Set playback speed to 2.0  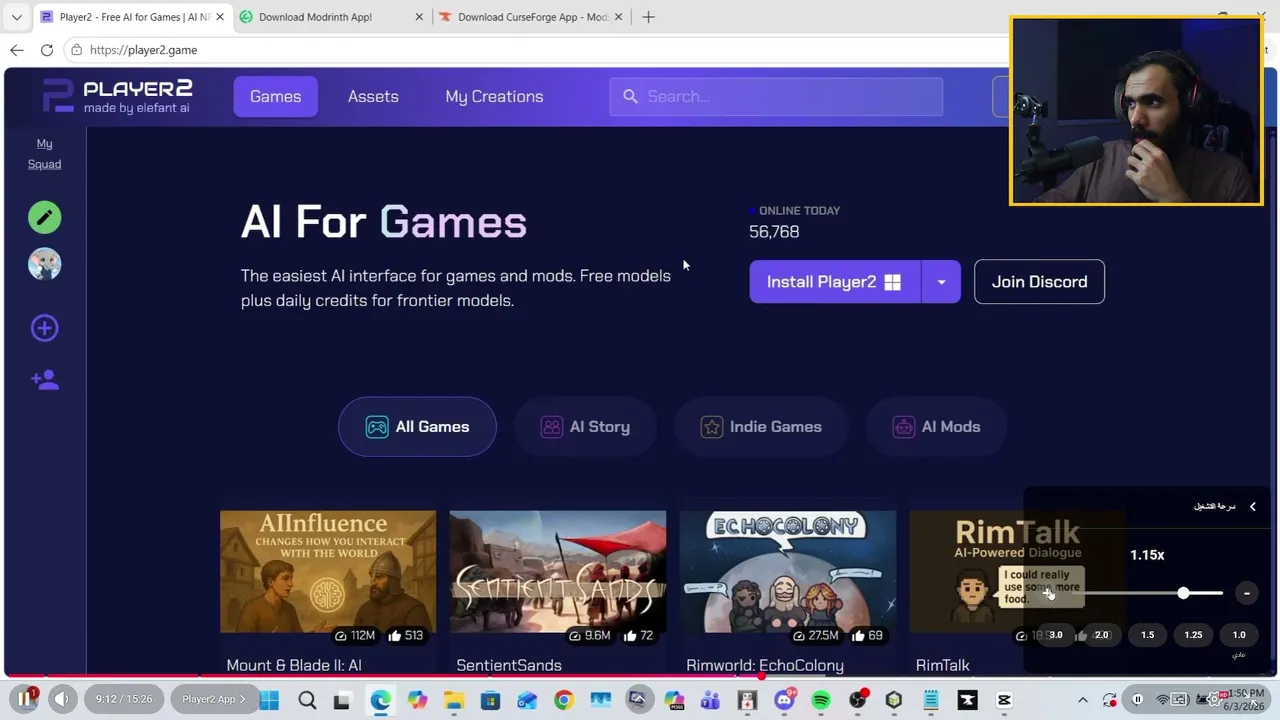tap(1101, 635)
